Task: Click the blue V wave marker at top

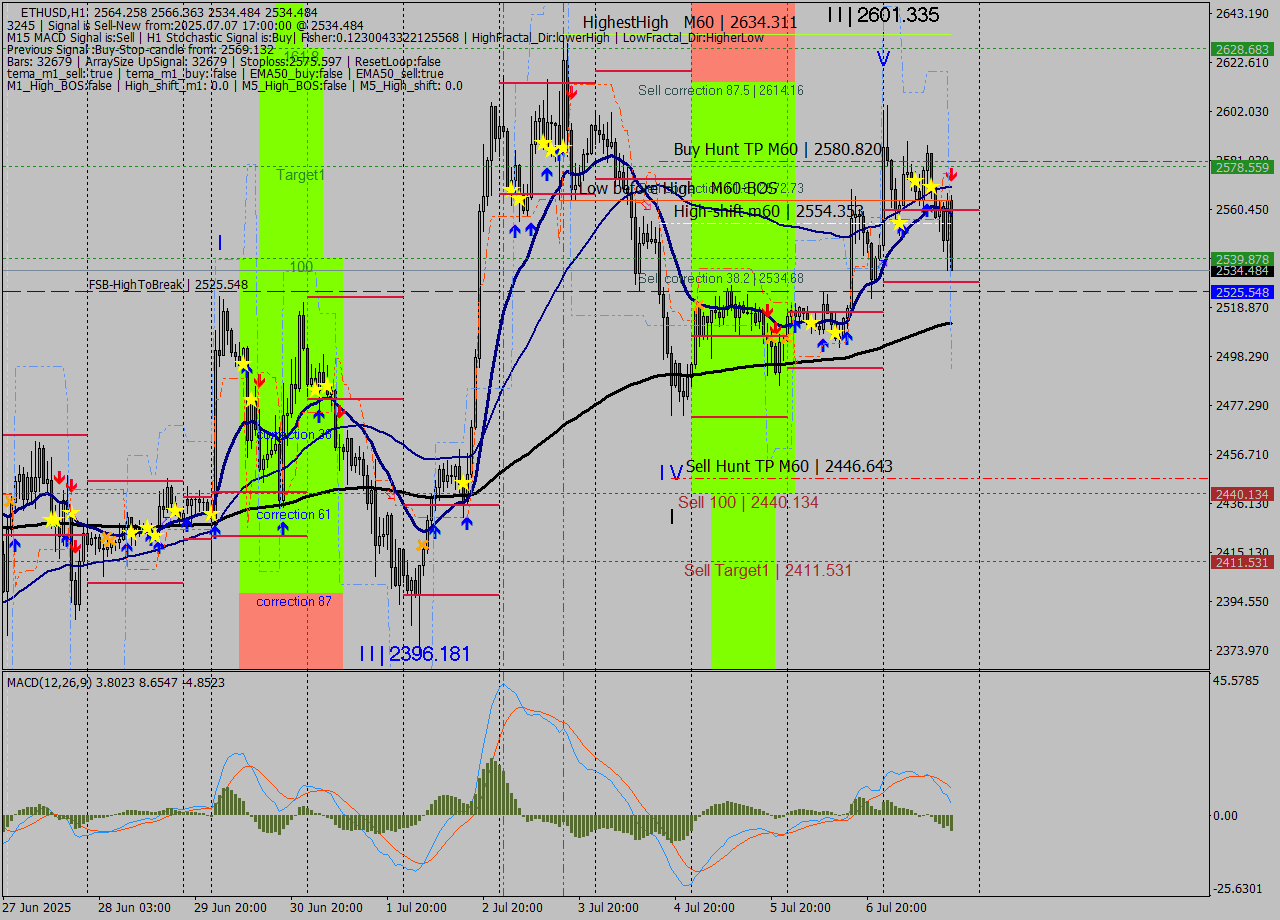Action: tap(883, 59)
